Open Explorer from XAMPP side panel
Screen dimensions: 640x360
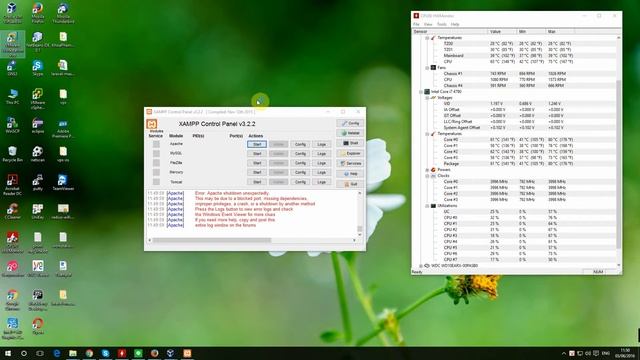[350, 153]
